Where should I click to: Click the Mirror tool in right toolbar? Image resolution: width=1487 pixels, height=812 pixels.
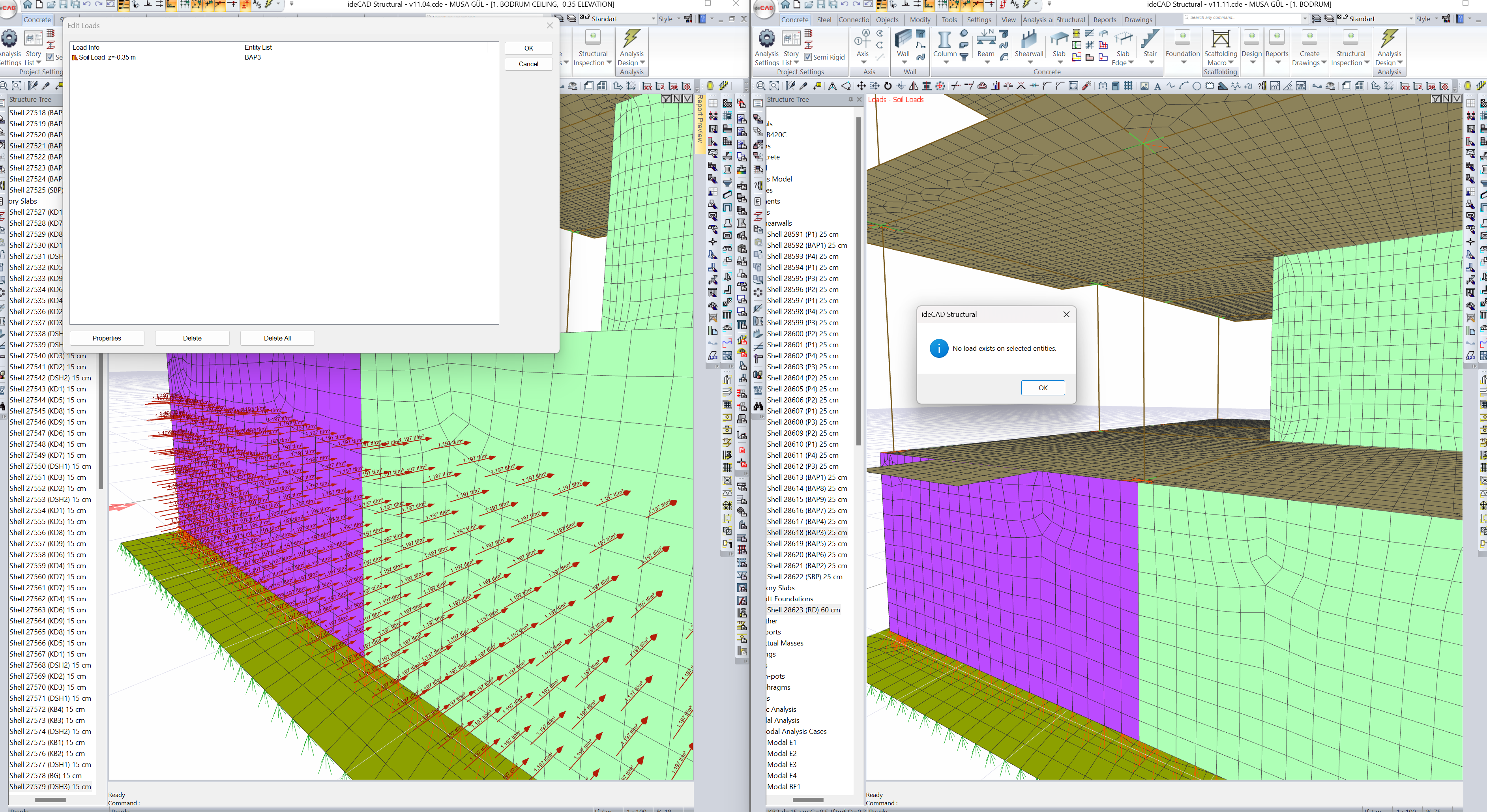click(913, 86)
